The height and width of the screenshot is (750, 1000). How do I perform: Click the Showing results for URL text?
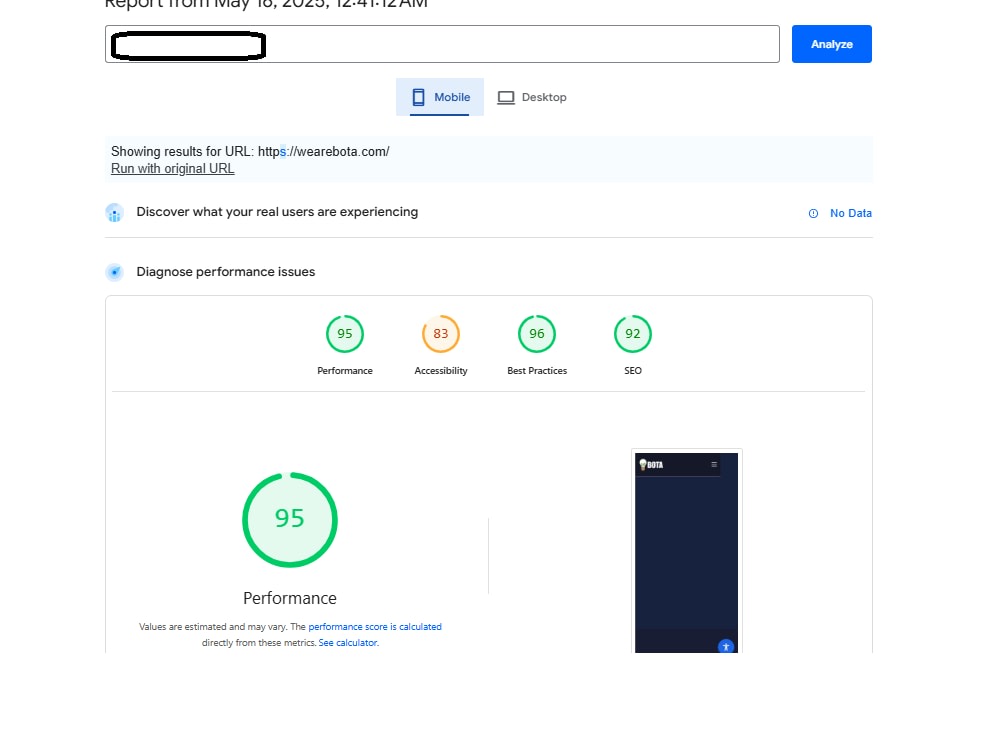pyautogui.click(x=250, y=152)
